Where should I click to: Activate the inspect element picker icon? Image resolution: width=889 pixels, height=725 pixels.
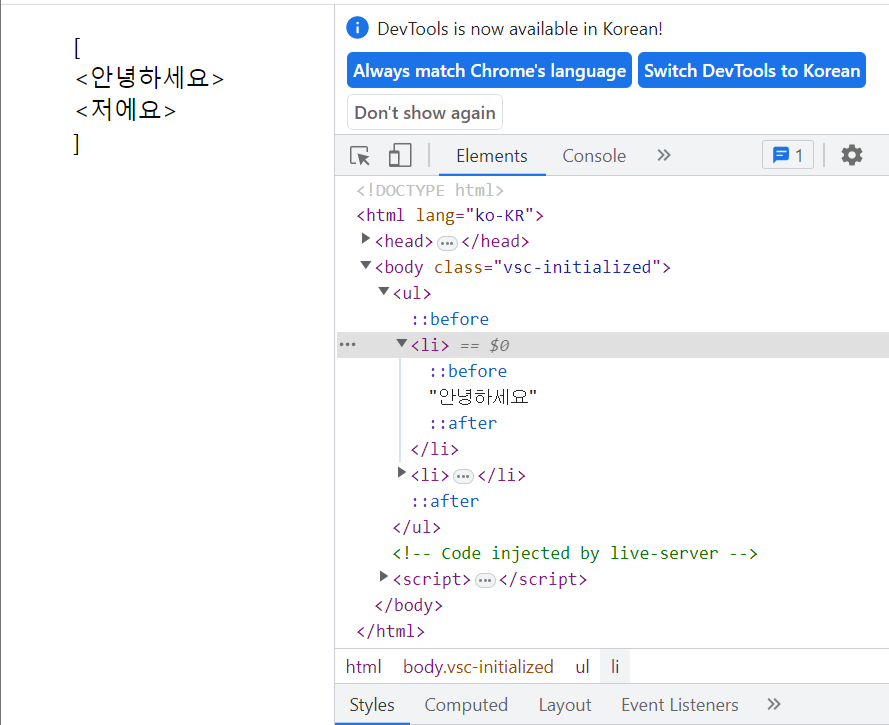tap(360, 155)
